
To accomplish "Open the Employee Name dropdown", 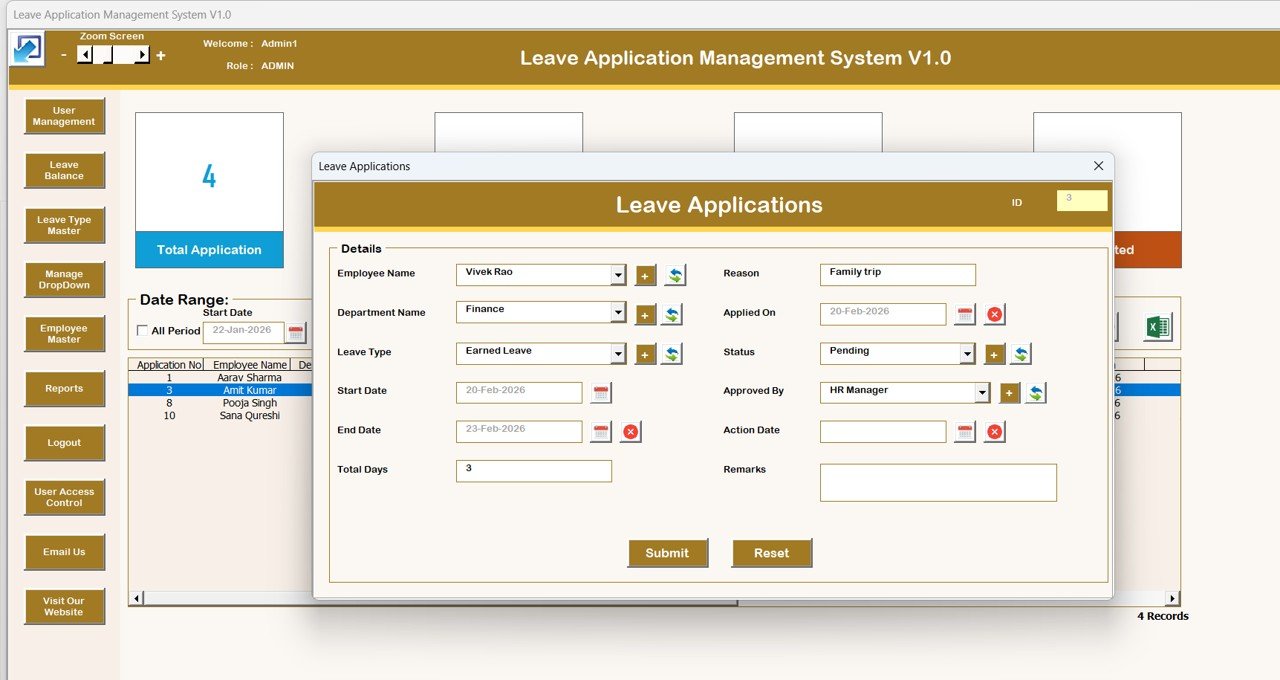I will (x=618, y=274).
